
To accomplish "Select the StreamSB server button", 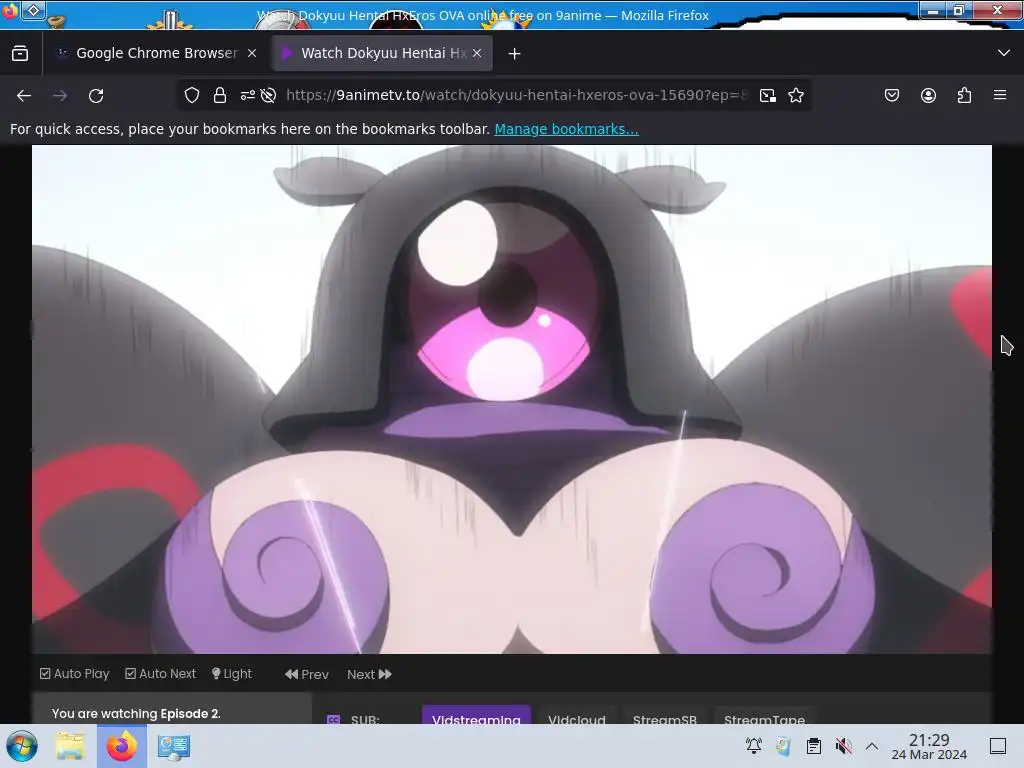I will click(665, 716).
